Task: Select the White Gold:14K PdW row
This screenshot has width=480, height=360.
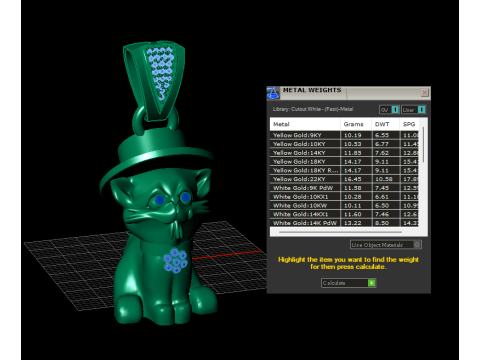Action: click(344, 223)
